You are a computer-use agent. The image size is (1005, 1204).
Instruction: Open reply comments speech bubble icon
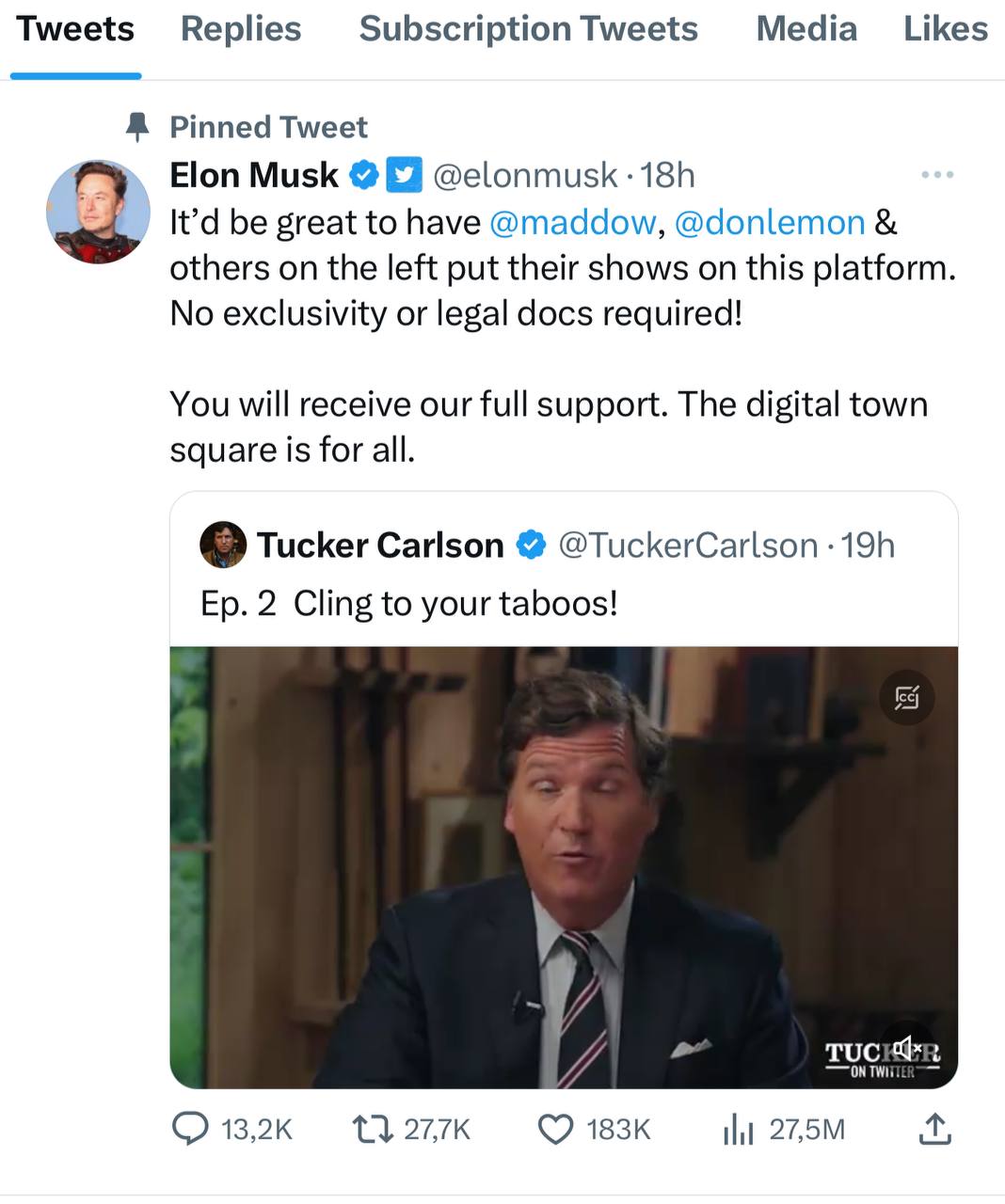click(x=190, y=1129)
